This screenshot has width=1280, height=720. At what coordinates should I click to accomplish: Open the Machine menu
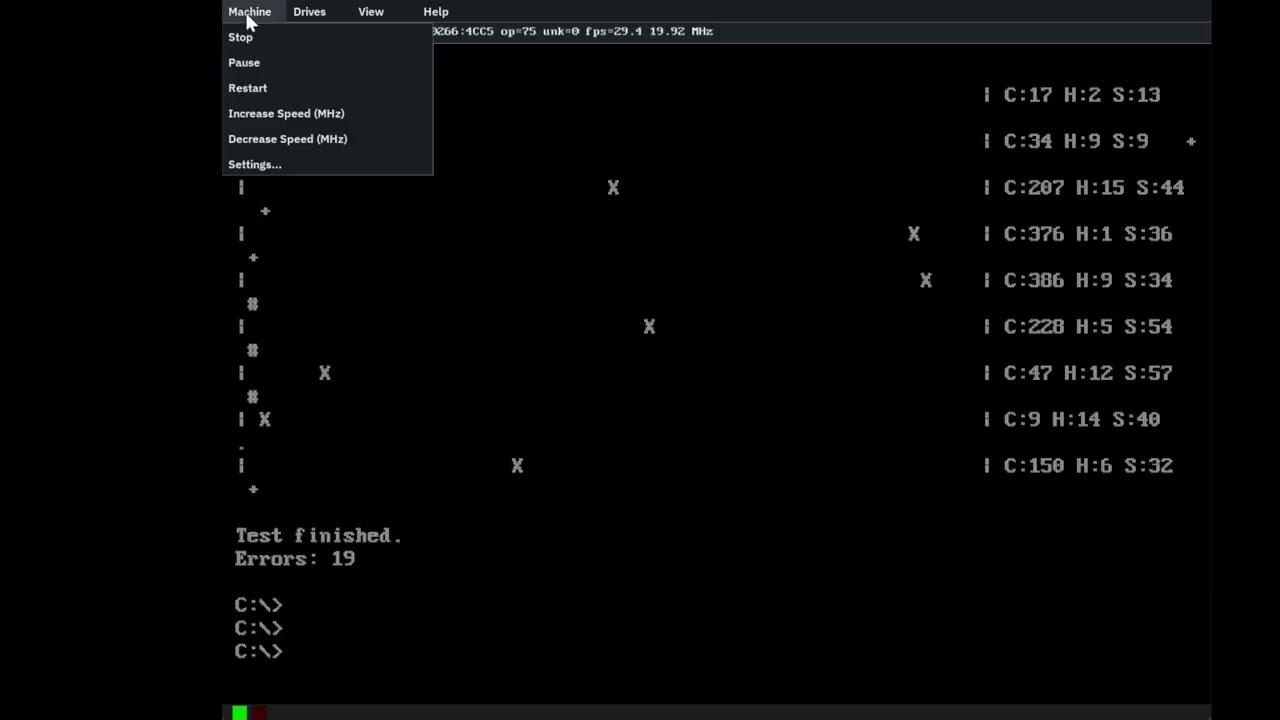249,12
